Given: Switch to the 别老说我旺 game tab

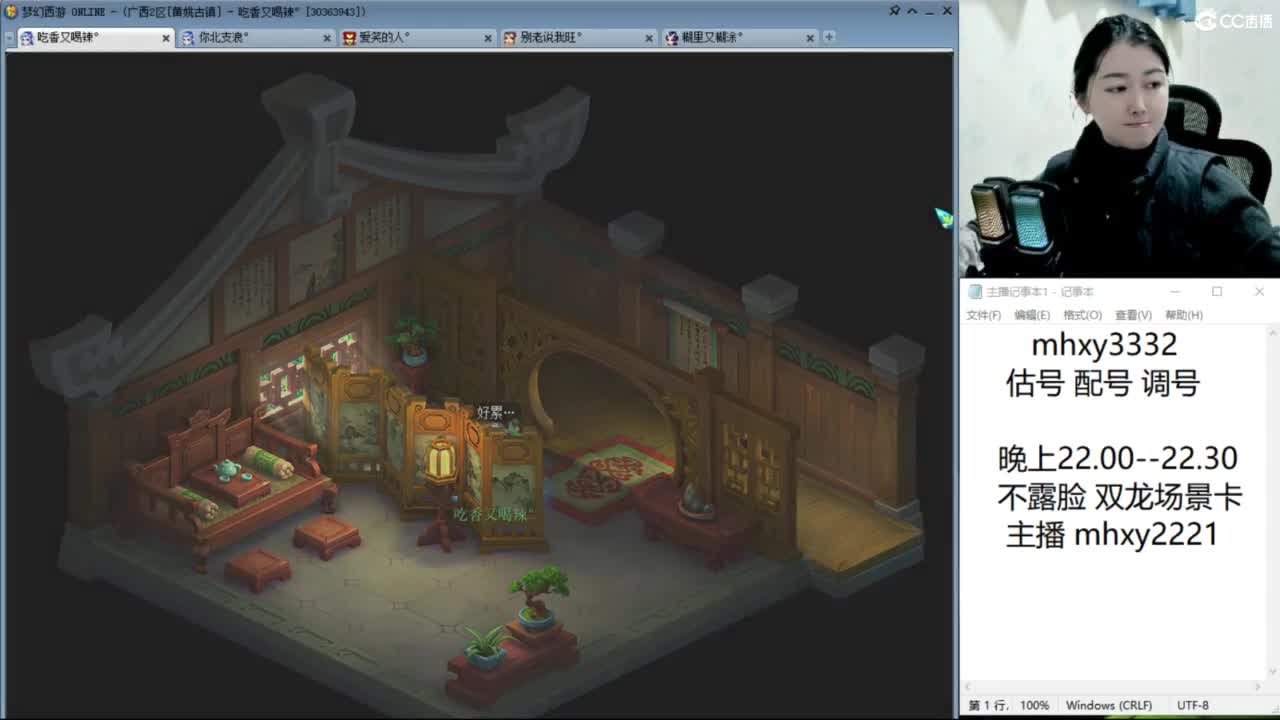Looking at the screenshot, I should tap(578, 38).
